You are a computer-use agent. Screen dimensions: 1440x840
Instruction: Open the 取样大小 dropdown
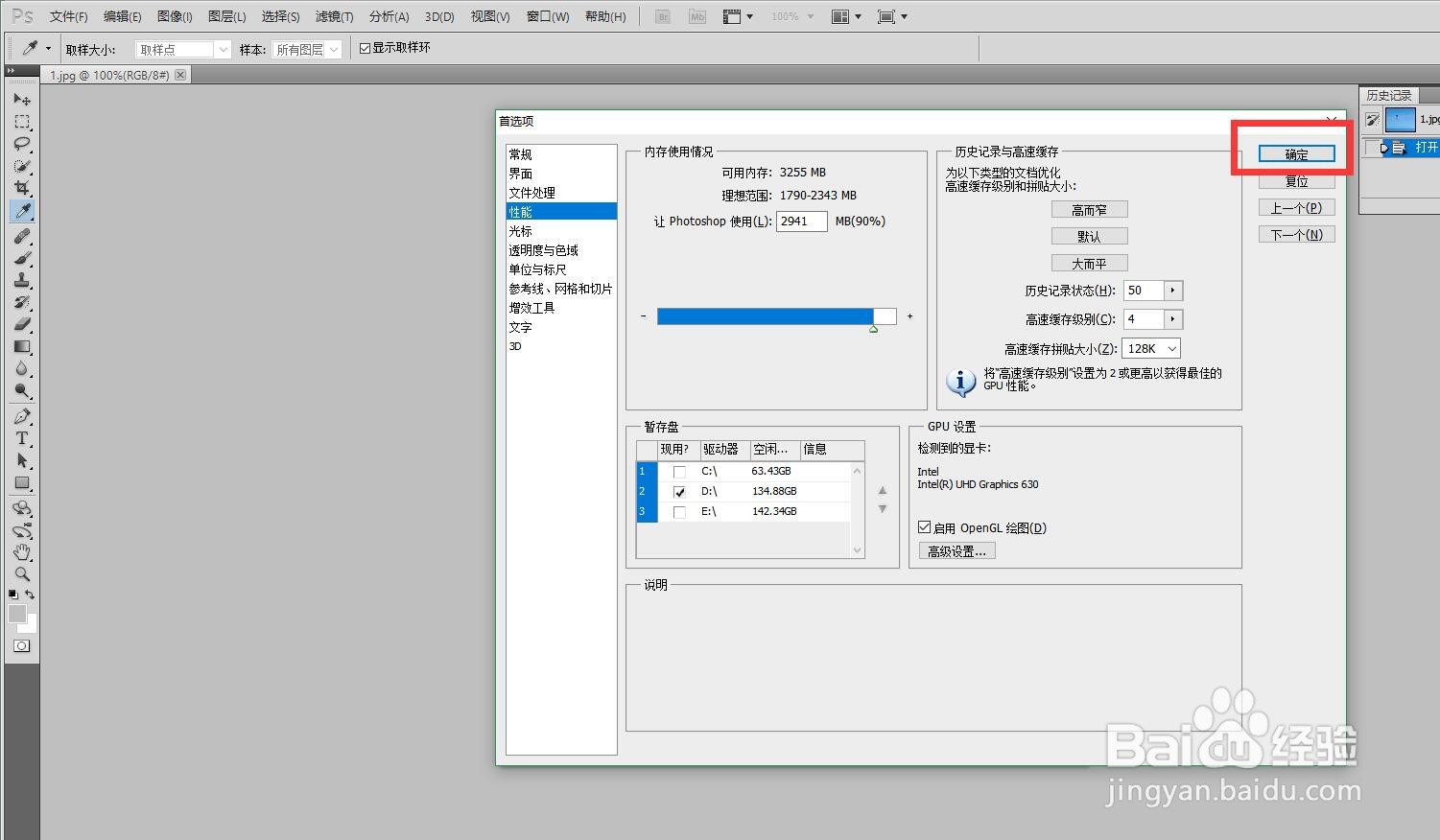(183, 49)
